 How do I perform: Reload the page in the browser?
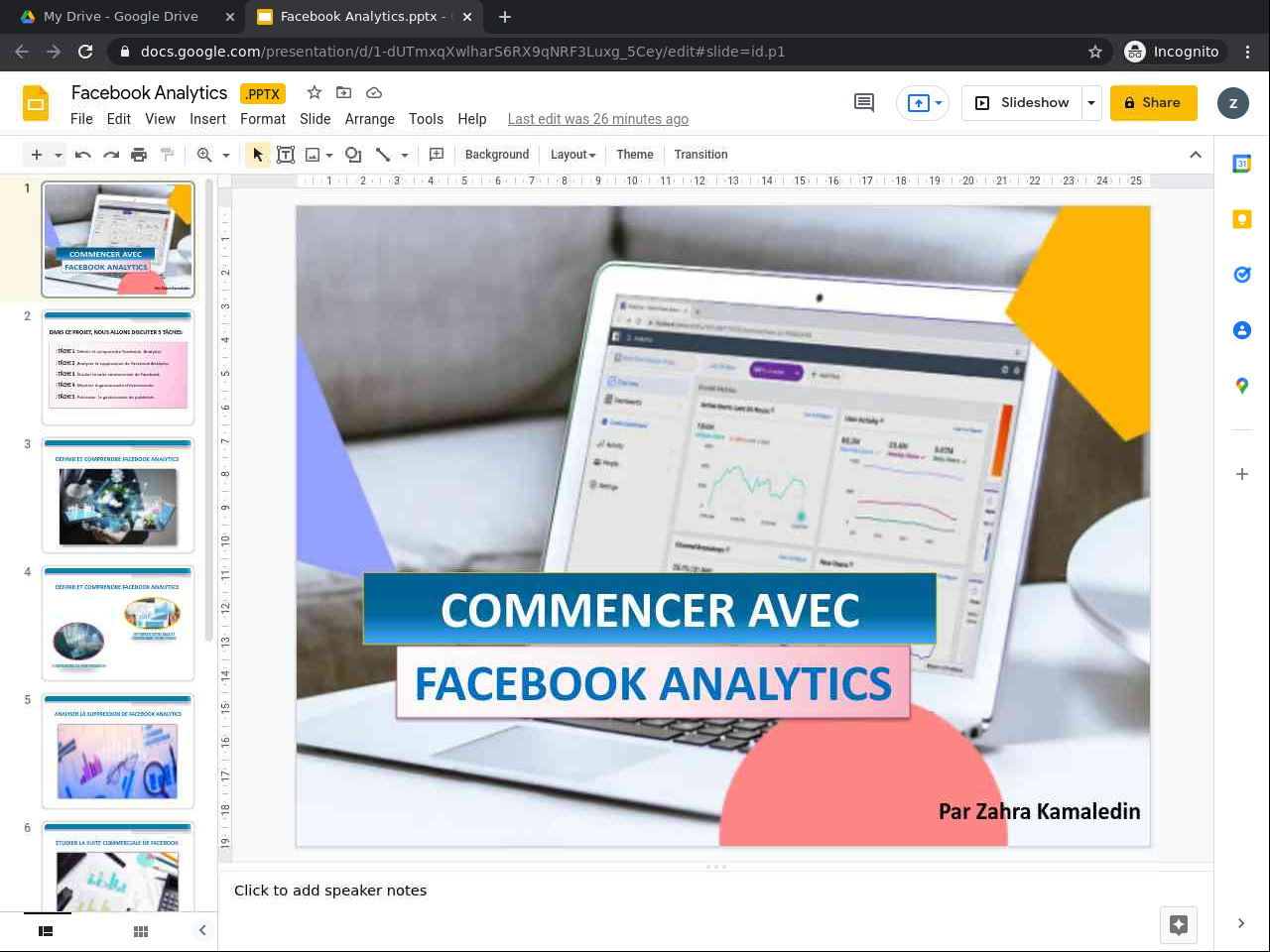85,52
